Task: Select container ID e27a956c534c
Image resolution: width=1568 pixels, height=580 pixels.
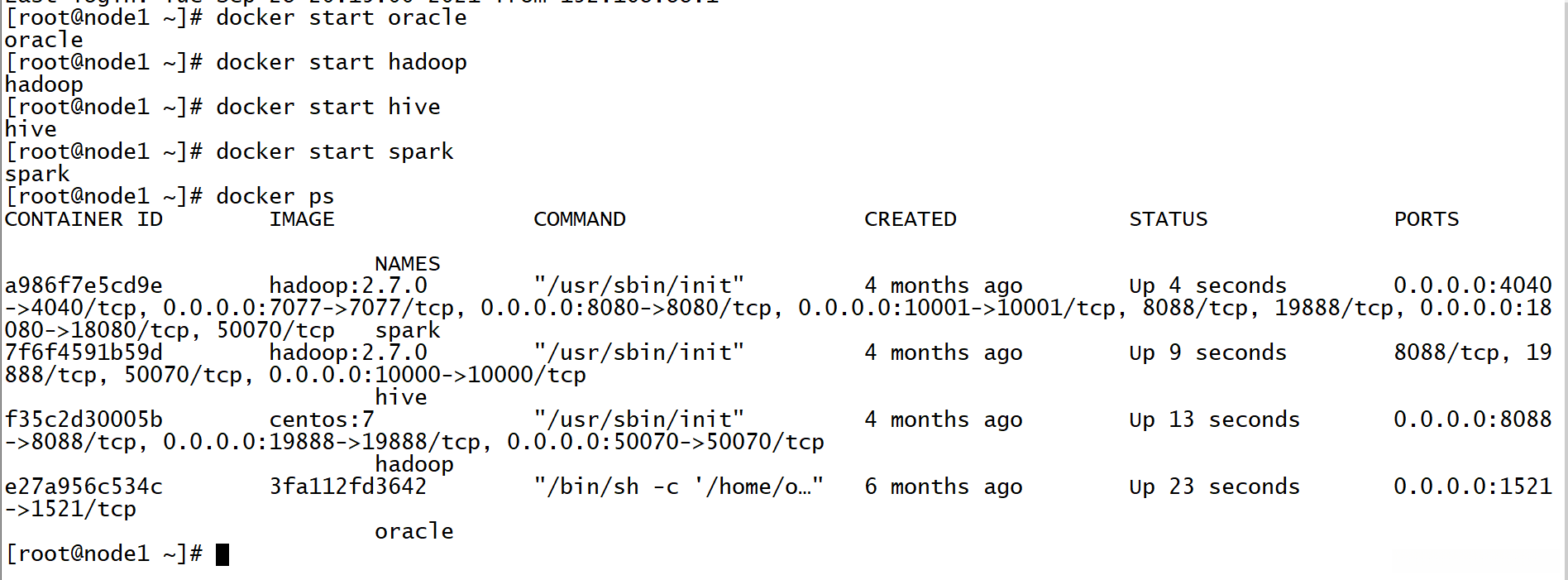Action: pos(84,487)
